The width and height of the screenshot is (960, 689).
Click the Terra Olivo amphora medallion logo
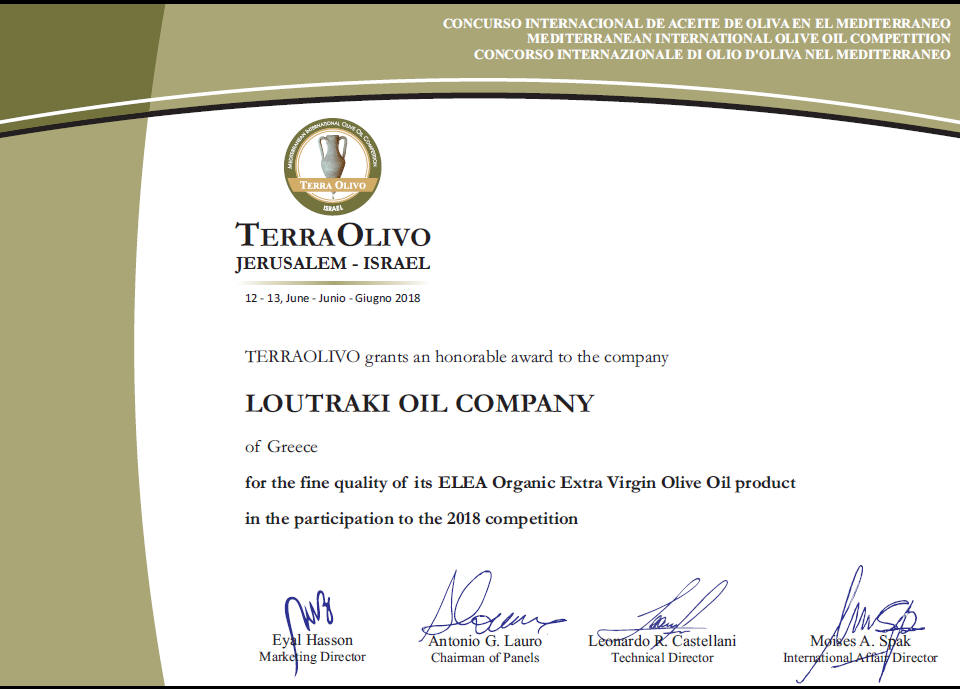(332, 167)
